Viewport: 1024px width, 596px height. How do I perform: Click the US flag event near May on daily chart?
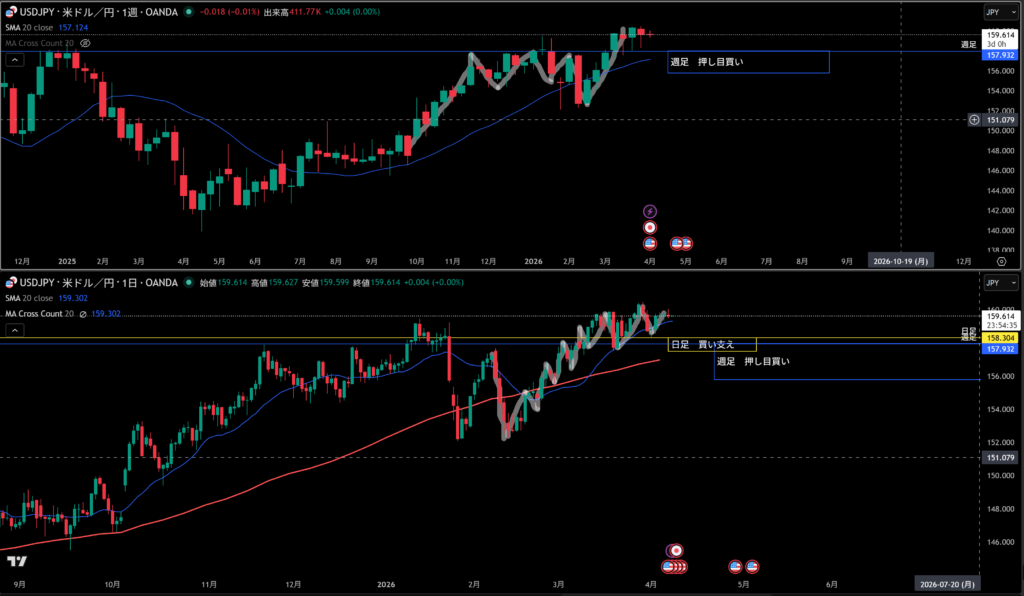point(736,567)
